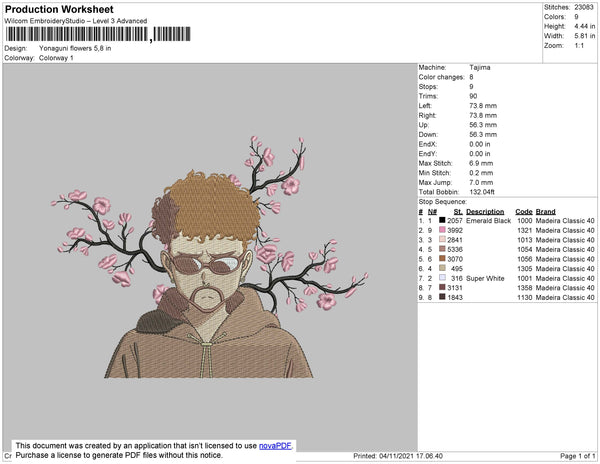Image resolution: width=600 pixels, height=464 pixels.
Task: Select thread code 1054 in row 4
Action: pyautogui.click(x=525, y=249)
